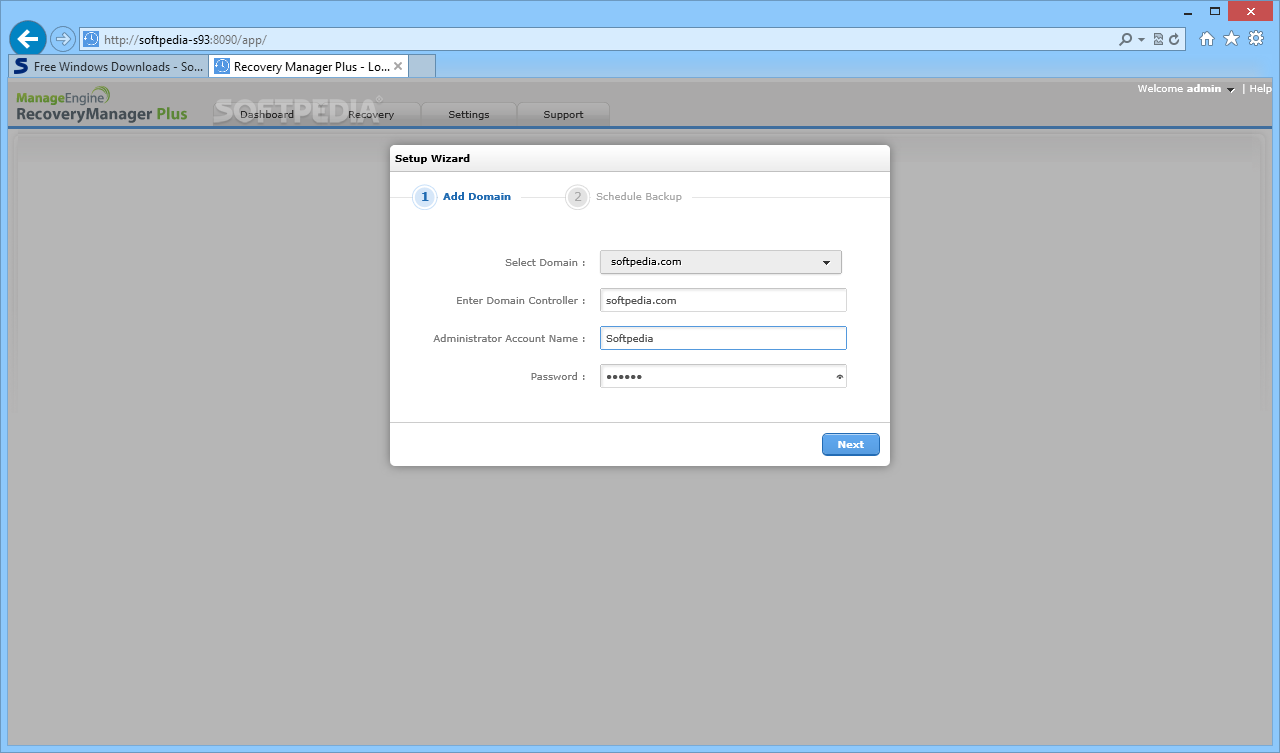Click step 2 Schedule Backup circle
This screenshot has height=753, width=1280.
click(x=577, y=197)
